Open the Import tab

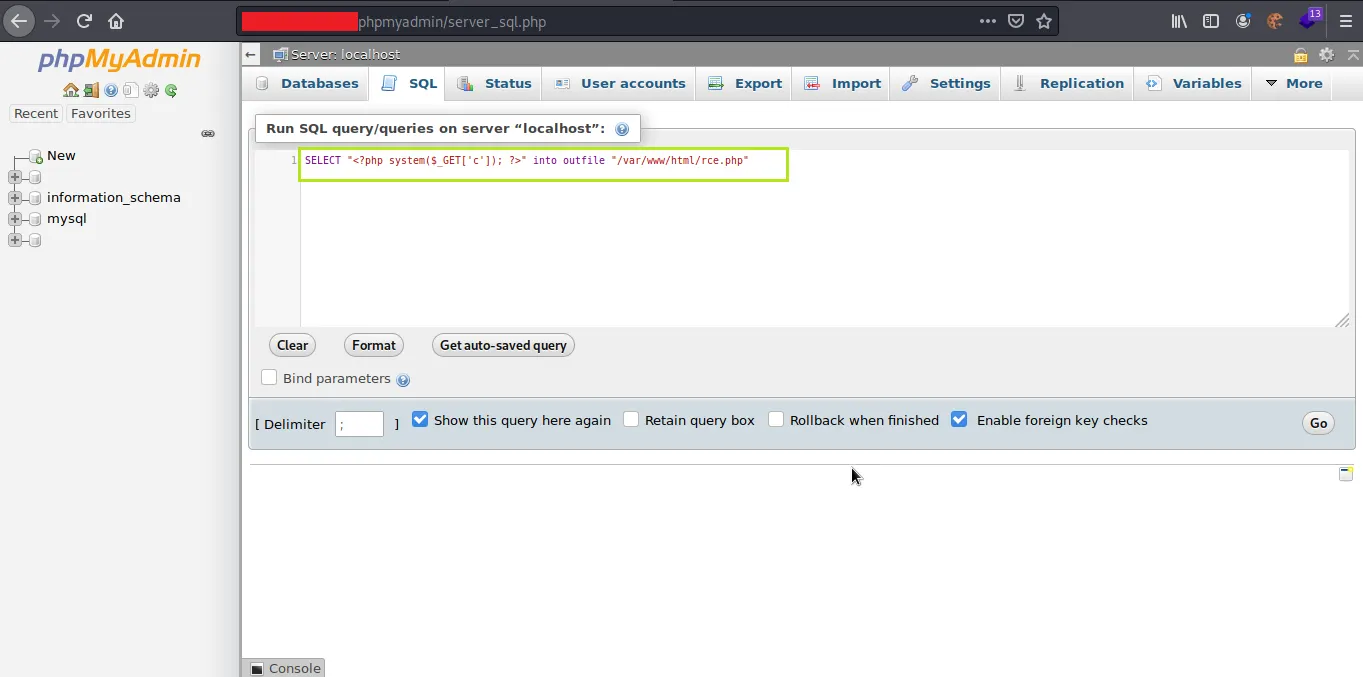843,83
